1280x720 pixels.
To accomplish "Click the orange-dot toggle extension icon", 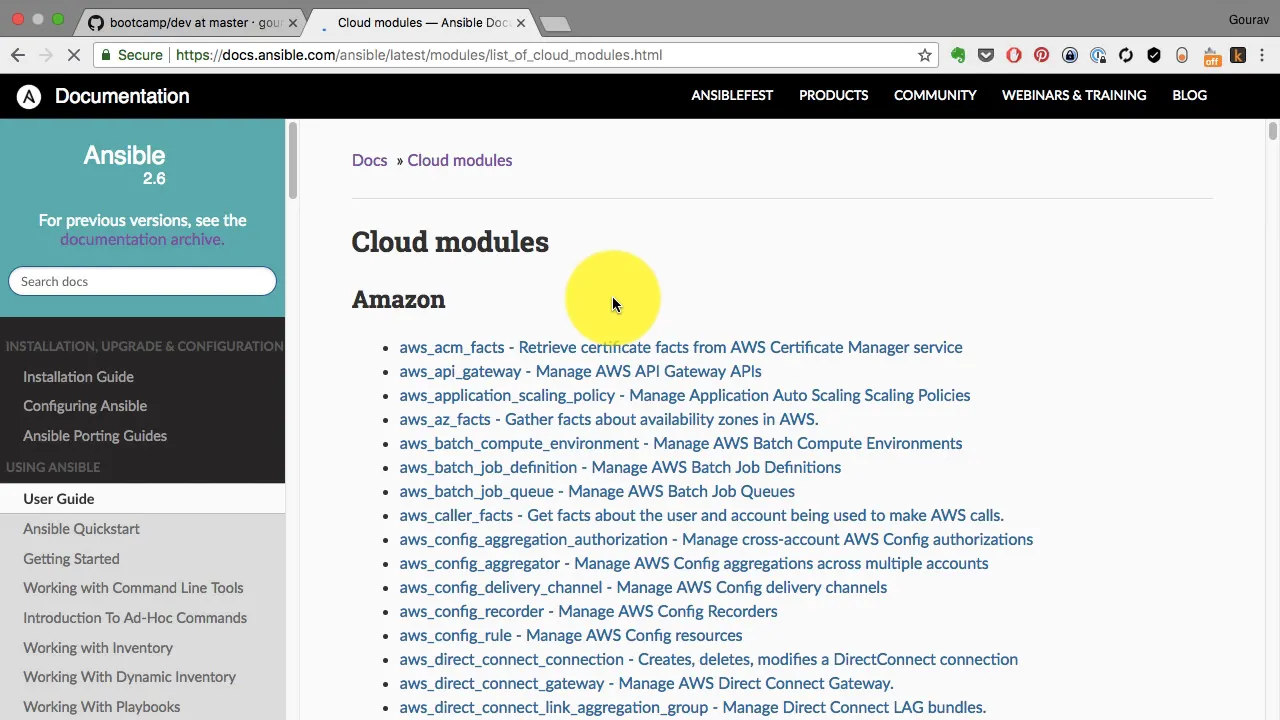I will (1182, 55).
